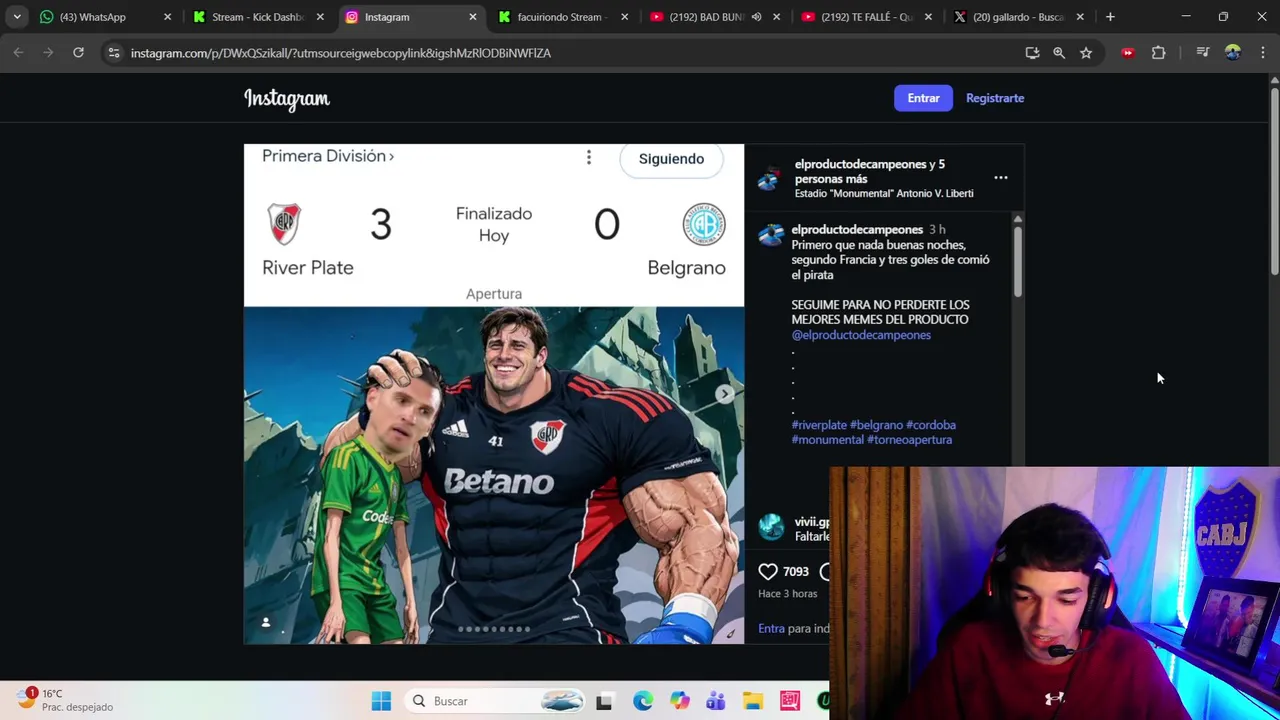Viewport: 1280px width, 720px height.
Task: Launch Microsoft Edge from taskbar
Action: click(642, 701)
